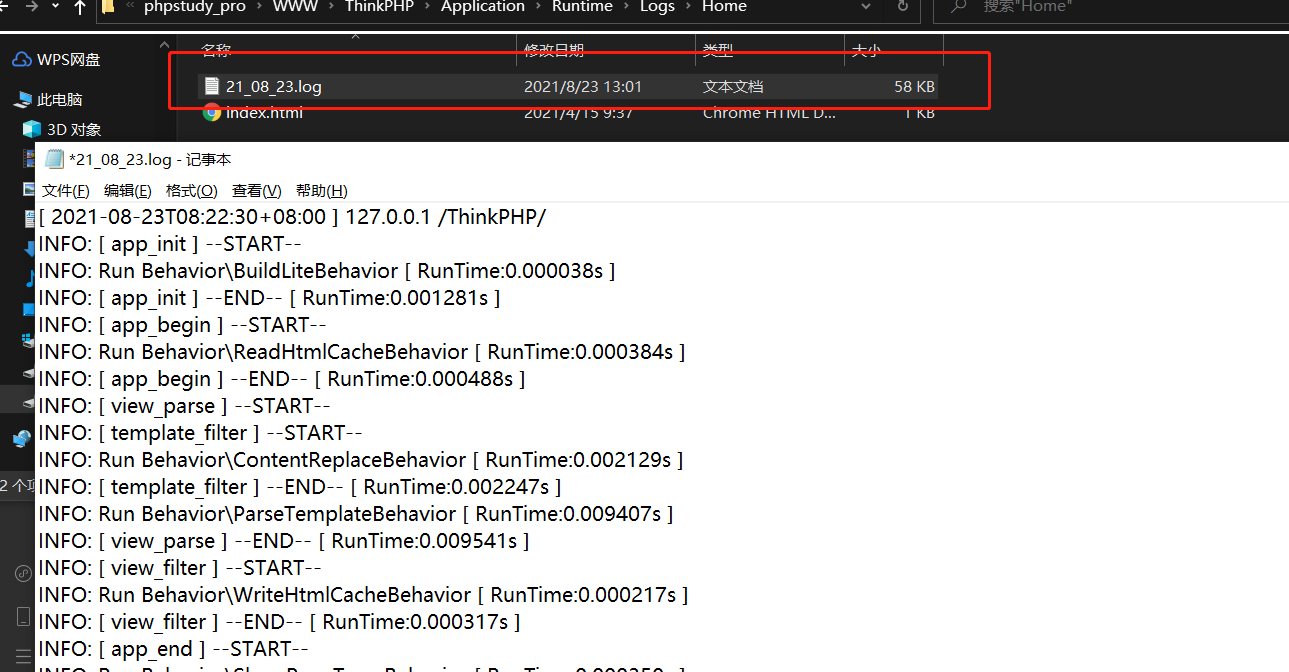Viewport: 1289px width, 672px height.
Task: Open the address bar history dropdown
Action: 866,6
